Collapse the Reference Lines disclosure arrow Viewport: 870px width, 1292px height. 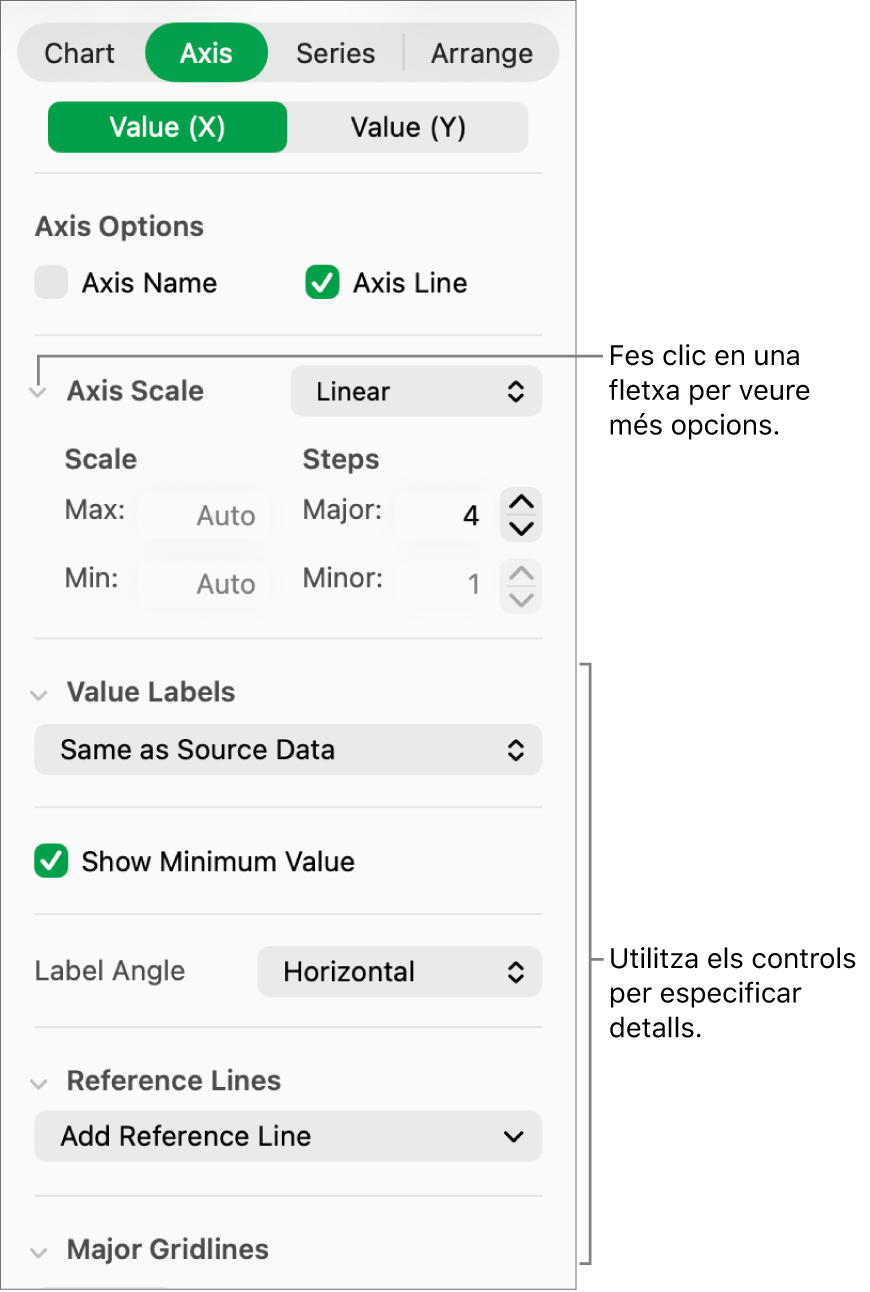(39, 1083)
